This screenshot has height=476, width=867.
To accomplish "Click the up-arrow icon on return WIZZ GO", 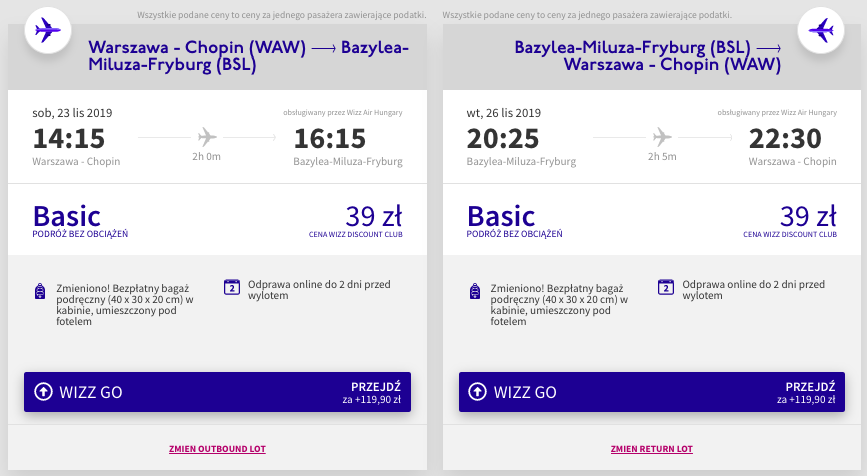I will click(477, 391).
